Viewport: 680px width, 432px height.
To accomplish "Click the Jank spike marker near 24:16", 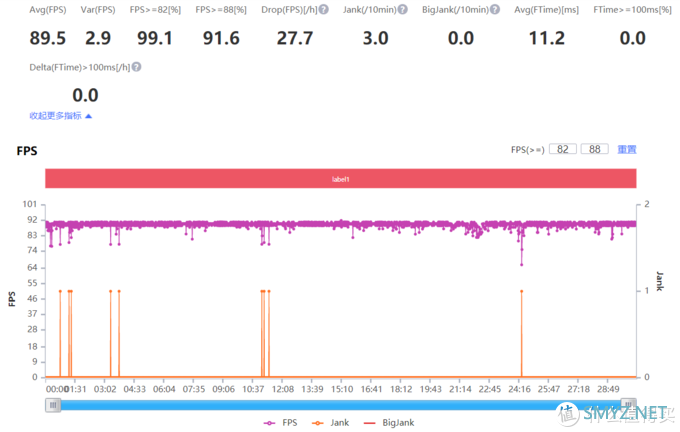I will click(521, 291).
